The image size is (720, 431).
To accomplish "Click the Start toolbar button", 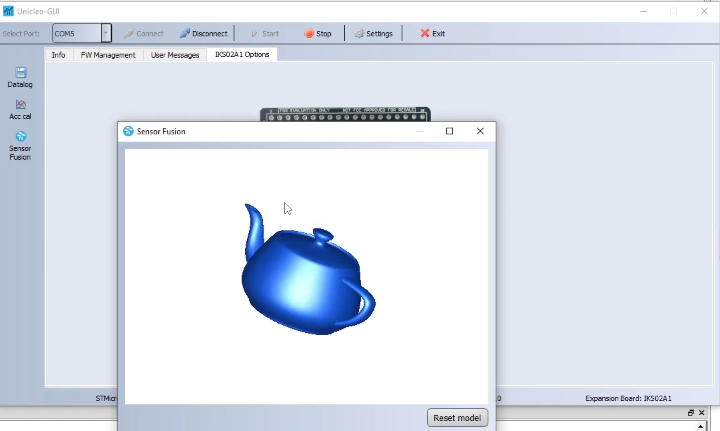I will pyautogui.click(x=265, y=34).
